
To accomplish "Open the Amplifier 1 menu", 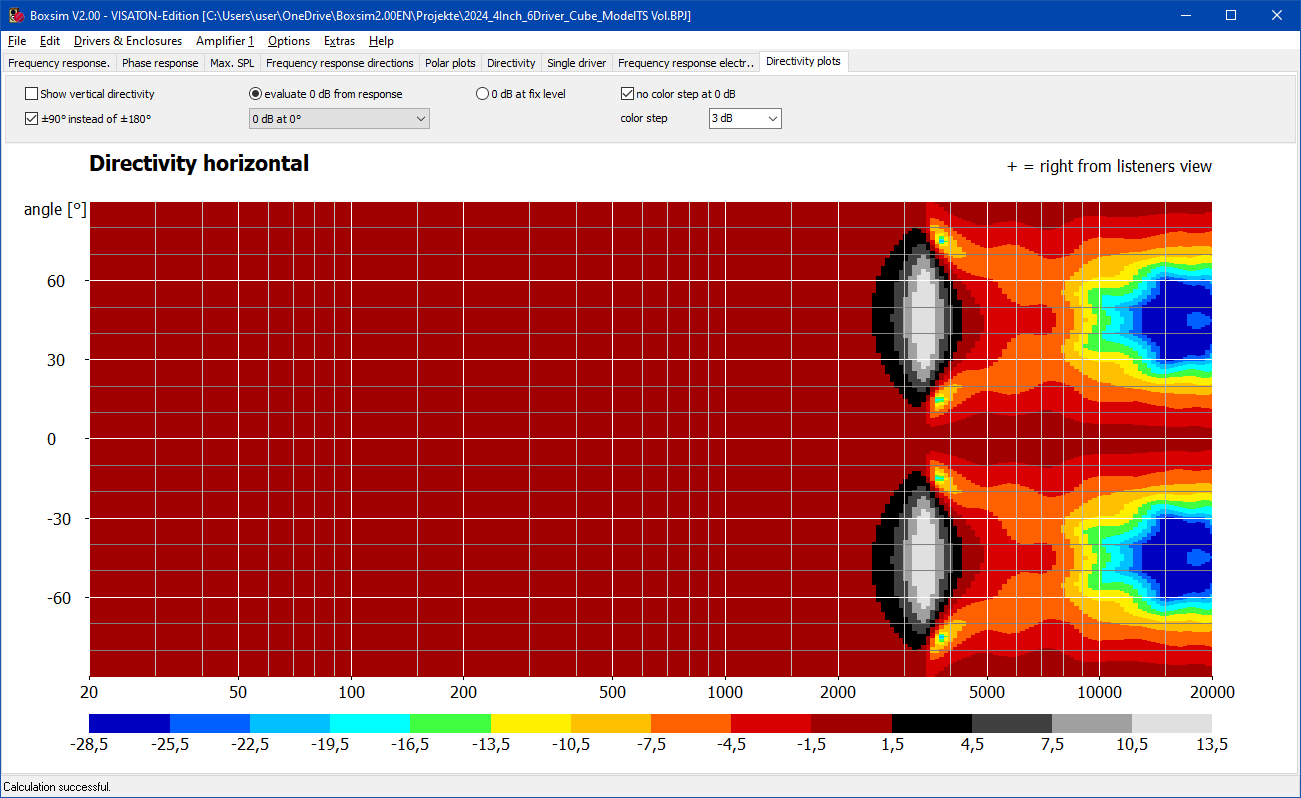I will (225, 41).
